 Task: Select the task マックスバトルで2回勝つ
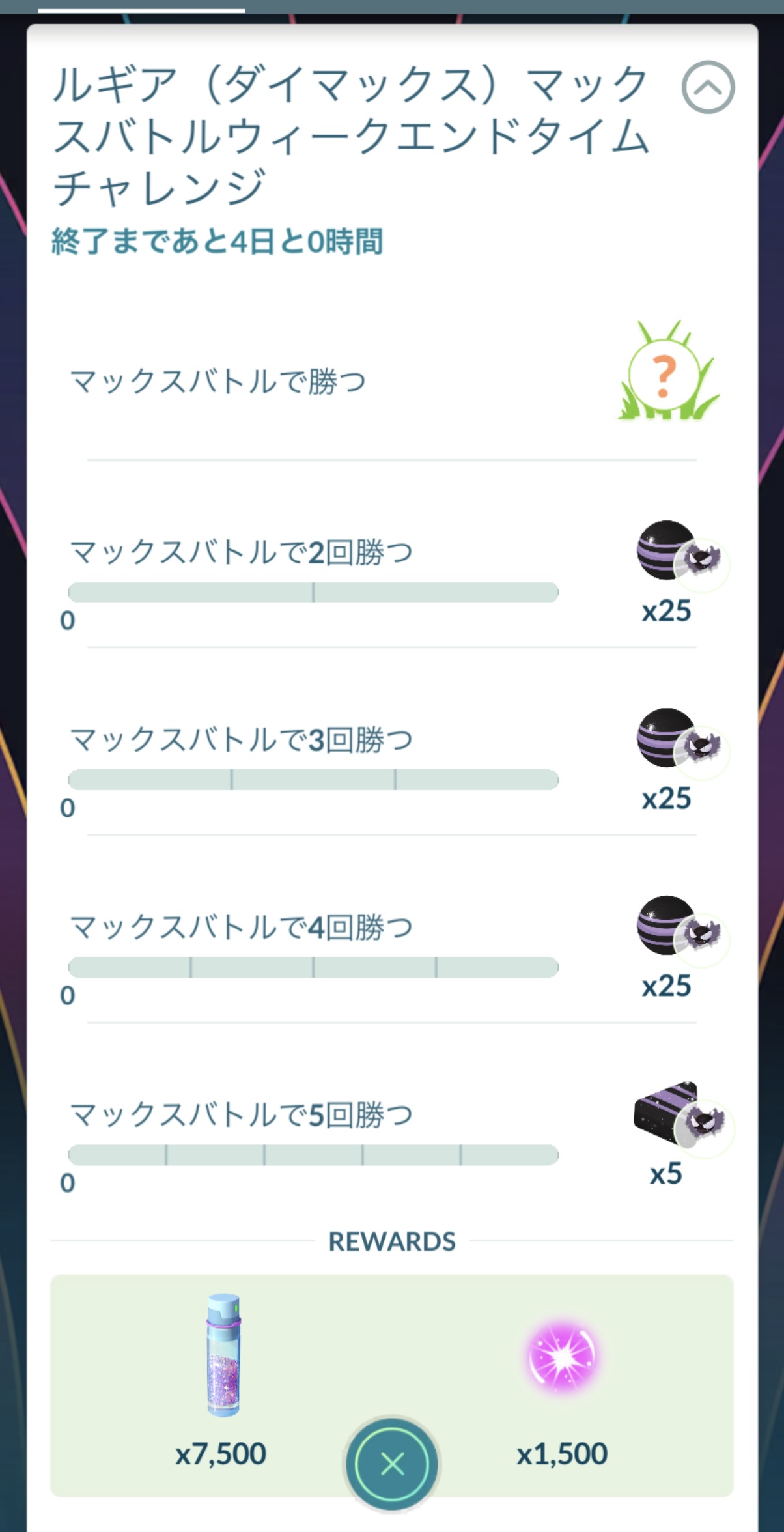pyautogui.click(x=241, y=553)
